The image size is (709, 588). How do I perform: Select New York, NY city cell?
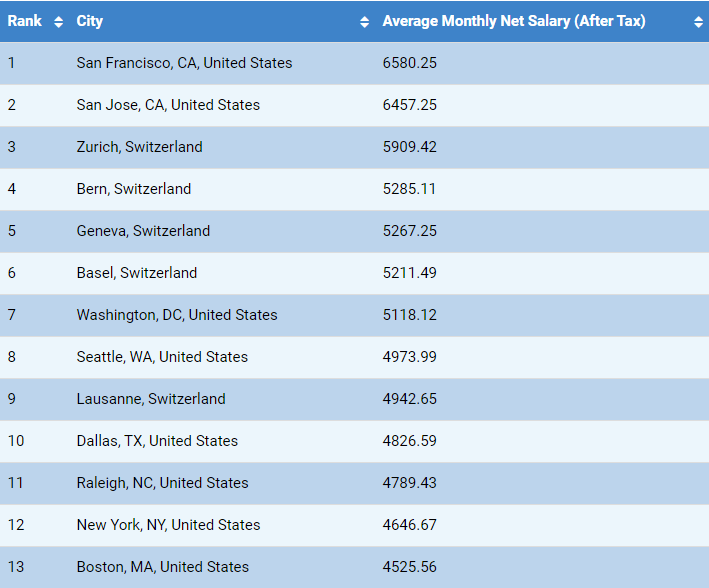click(168, 525)
